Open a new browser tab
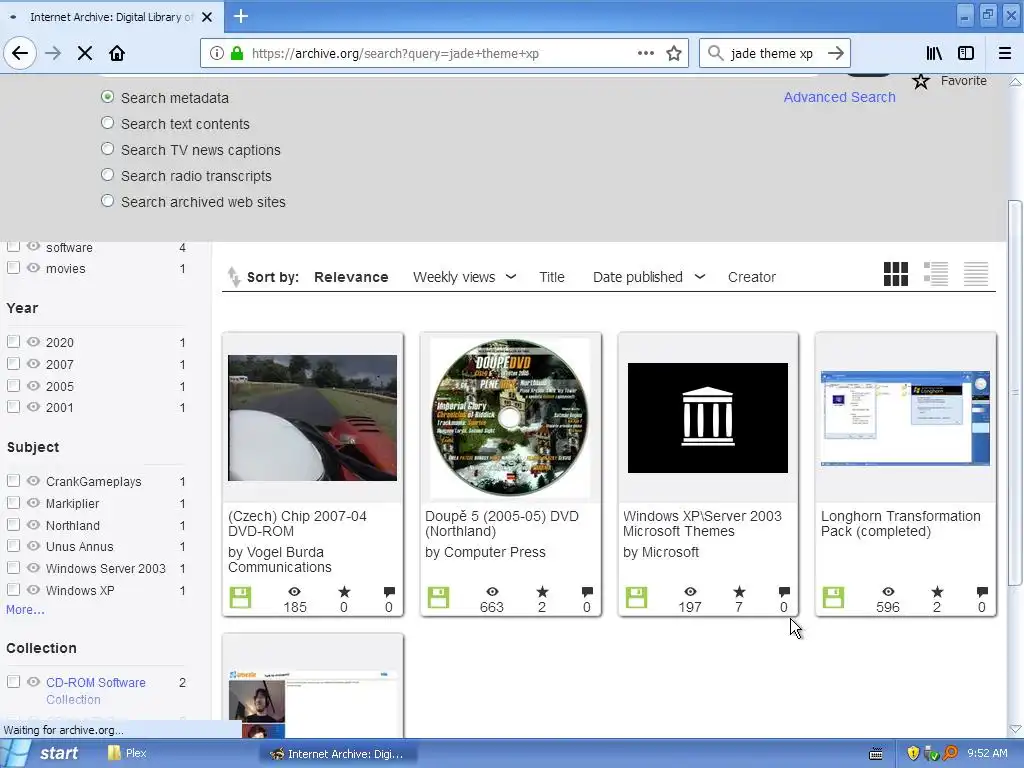Screen dimensions: 1024x768 click(x=240, y=16)
